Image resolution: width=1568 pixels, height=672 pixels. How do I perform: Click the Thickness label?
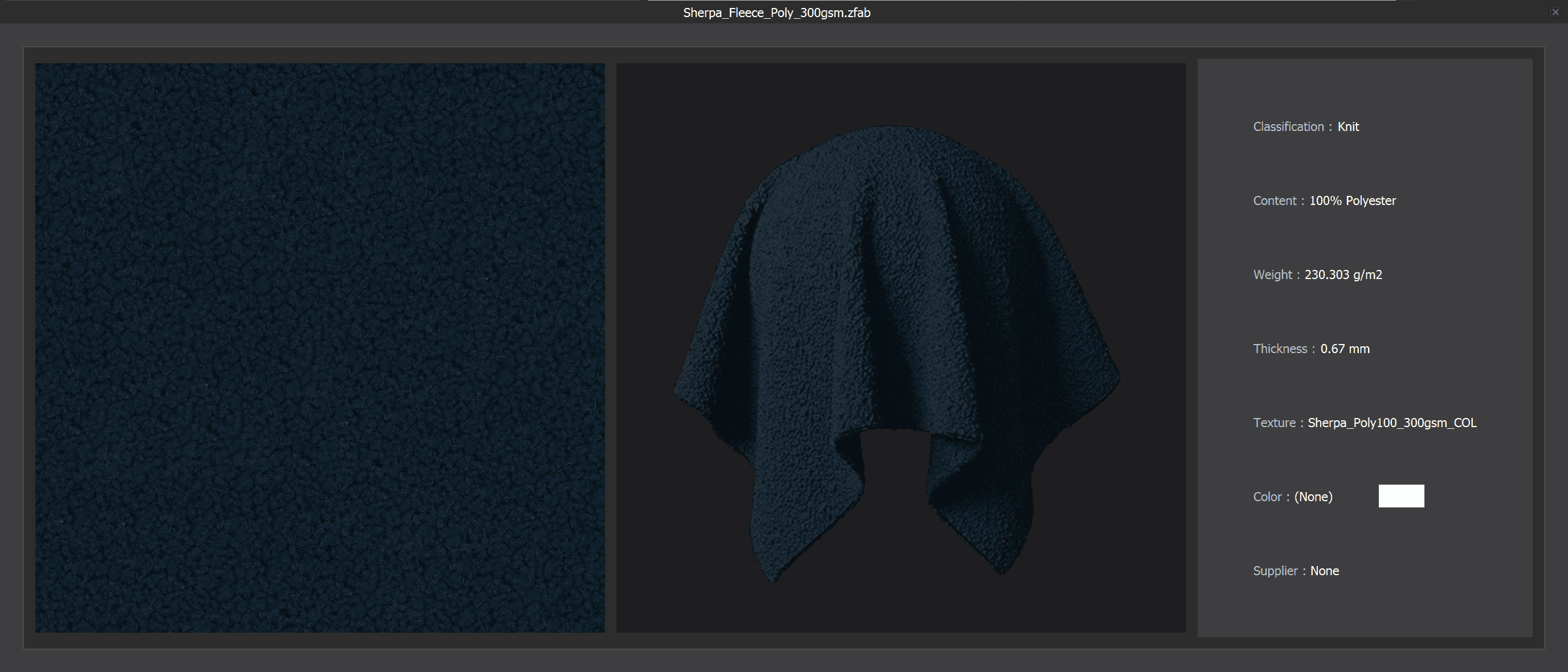tap(1280, 349)
